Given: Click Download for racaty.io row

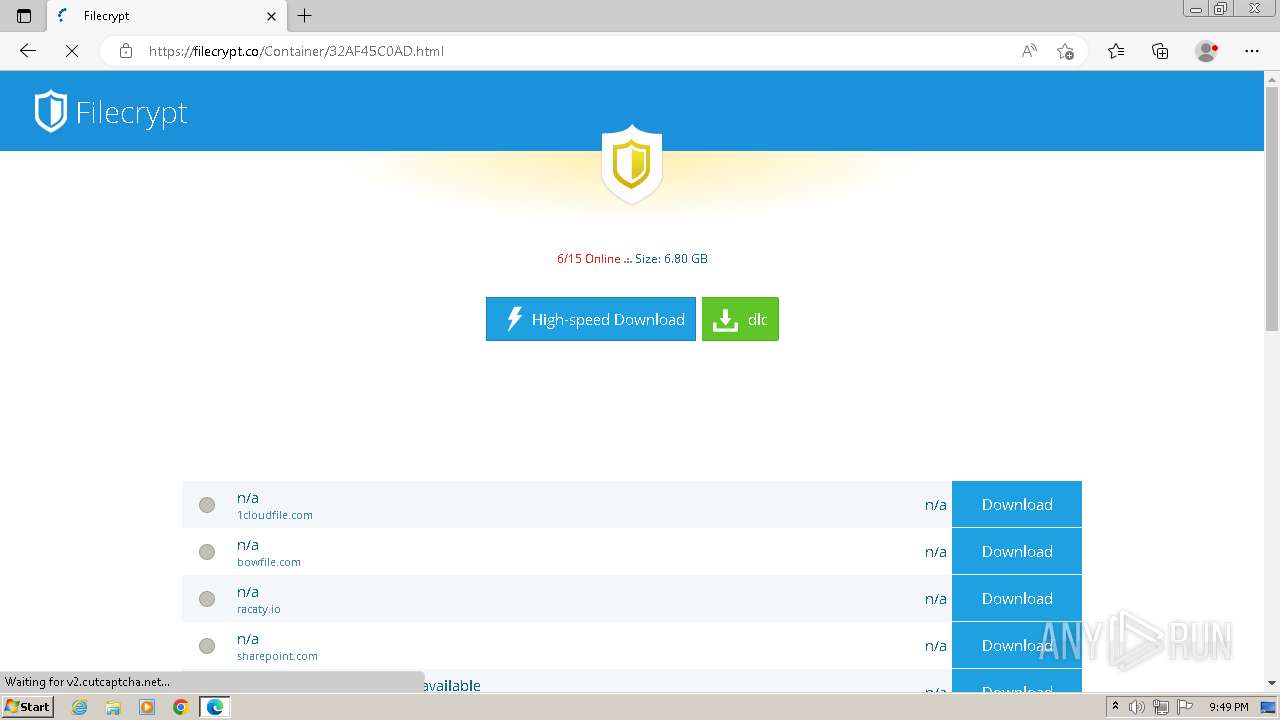Looking at the screenshot, I should pos(1017,598).
